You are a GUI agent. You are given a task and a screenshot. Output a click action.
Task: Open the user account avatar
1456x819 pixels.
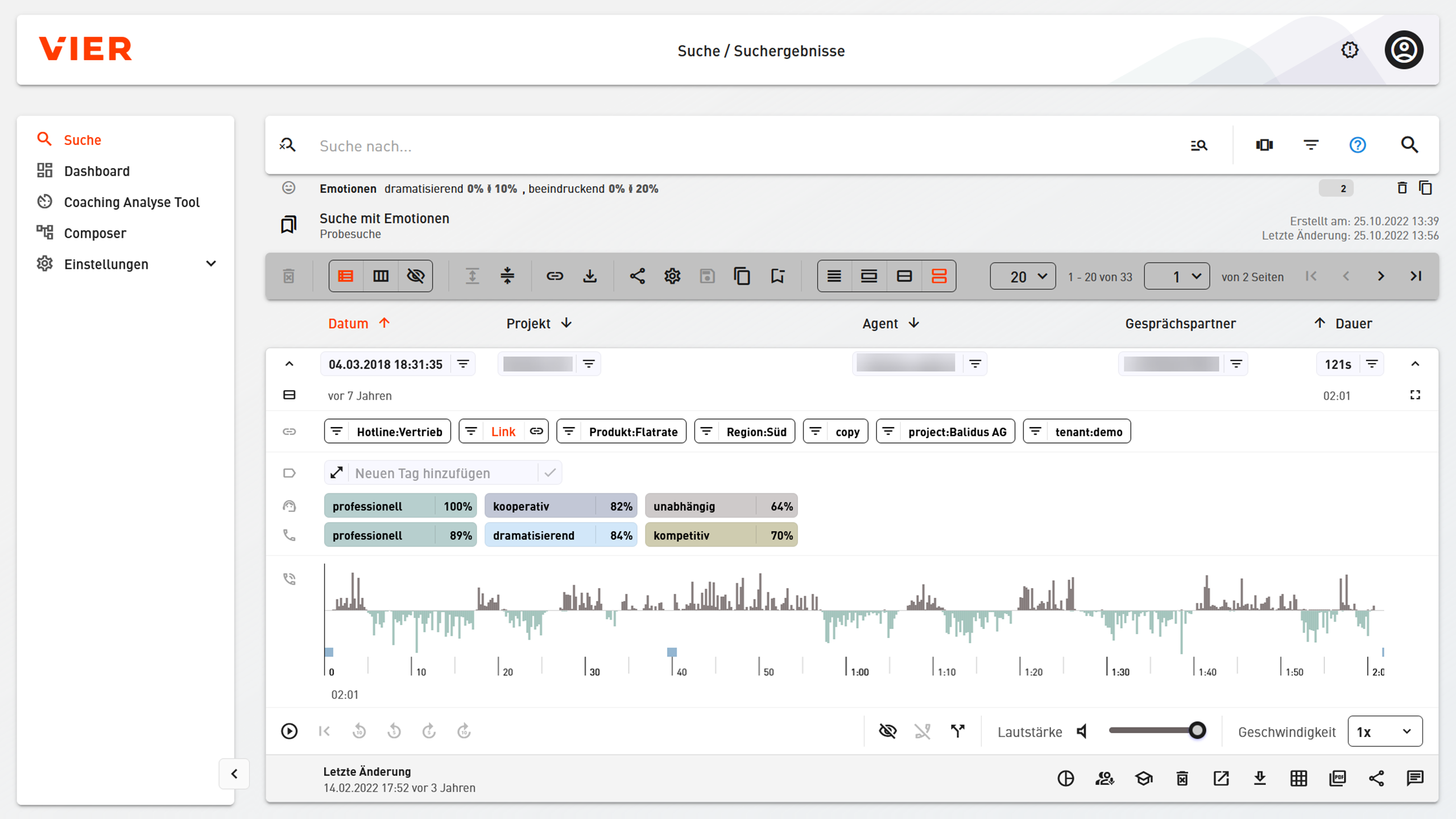click(1403, 50)
